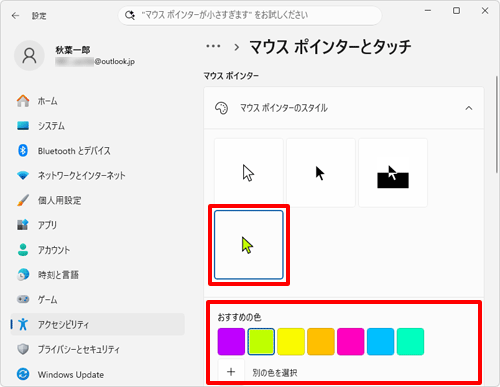This screenshot has height=387, width=500.
Task: Open 時刻と言語 settings page
Action: [x=98, y=275]
